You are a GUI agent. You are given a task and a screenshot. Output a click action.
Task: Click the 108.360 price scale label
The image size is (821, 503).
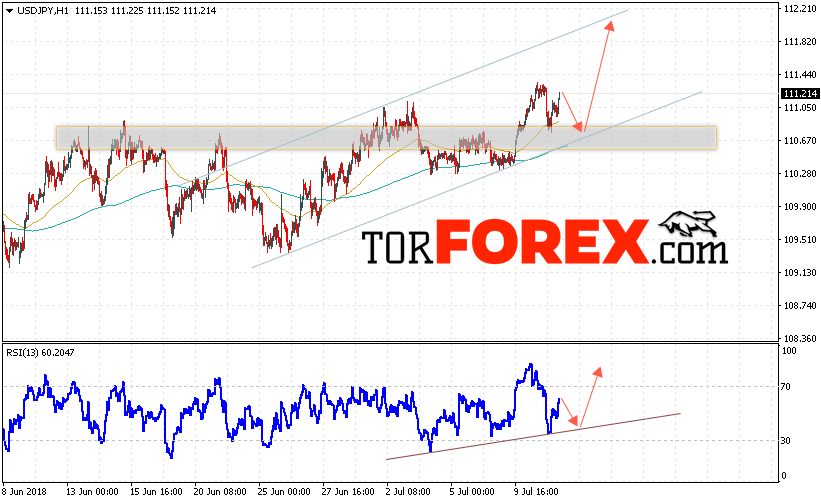tap(800, 338)
